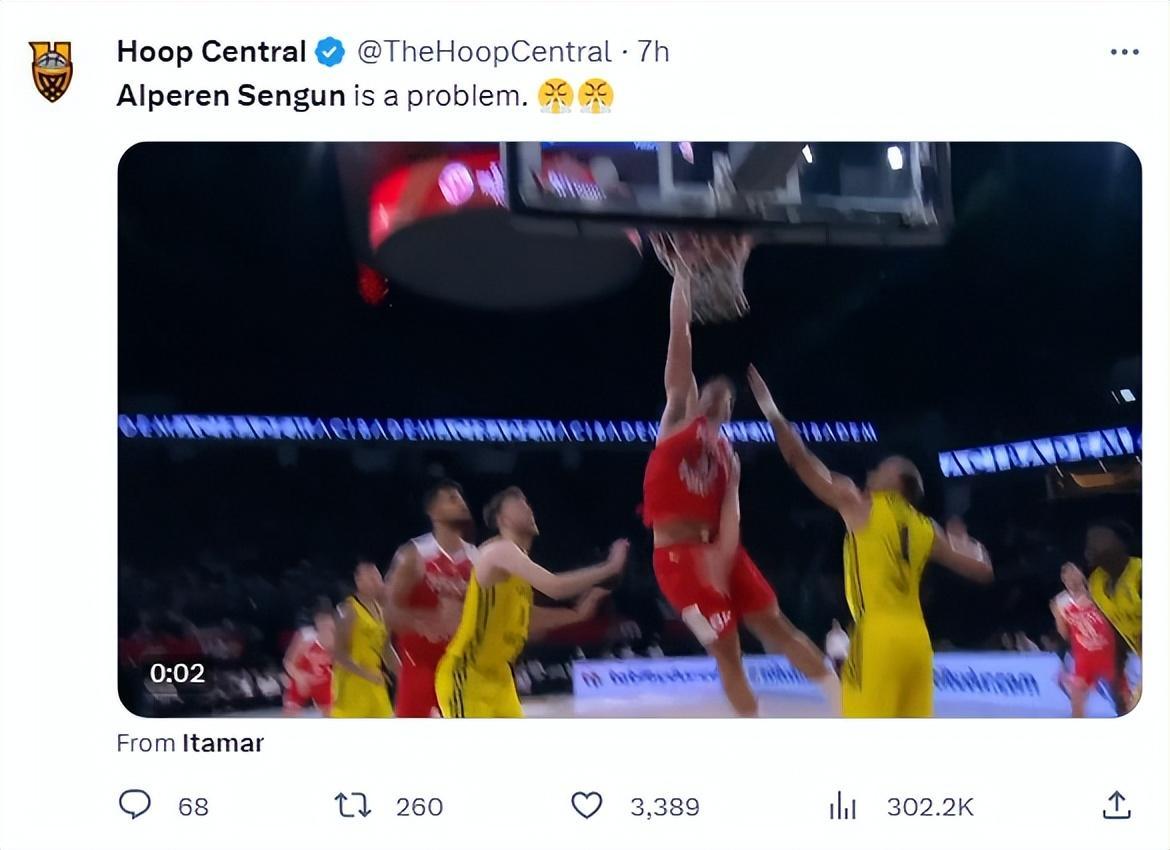
Task: Click the Hoop Central display name
Action: tap(211, 51)
